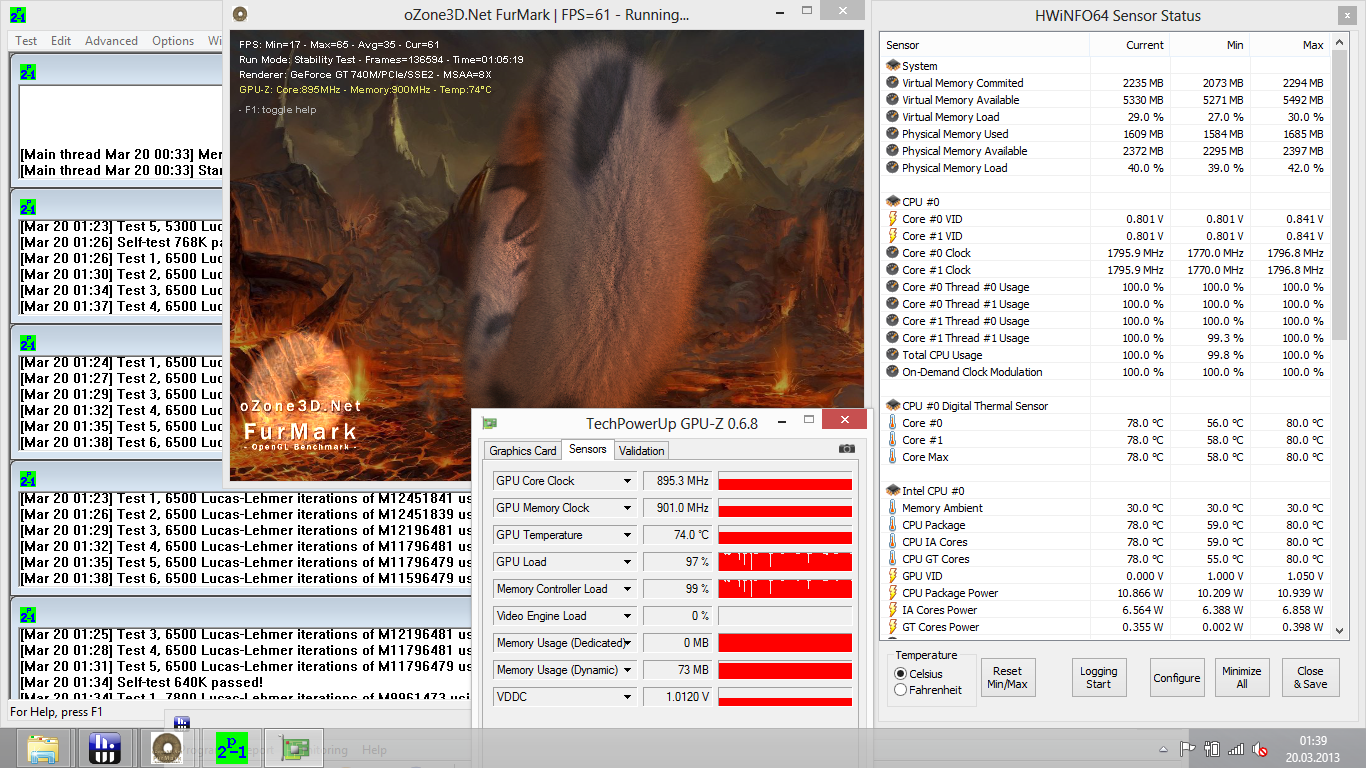Switch to Prime95 via its taskbar icon
The image size is (1366, 768).
(231, 748)
